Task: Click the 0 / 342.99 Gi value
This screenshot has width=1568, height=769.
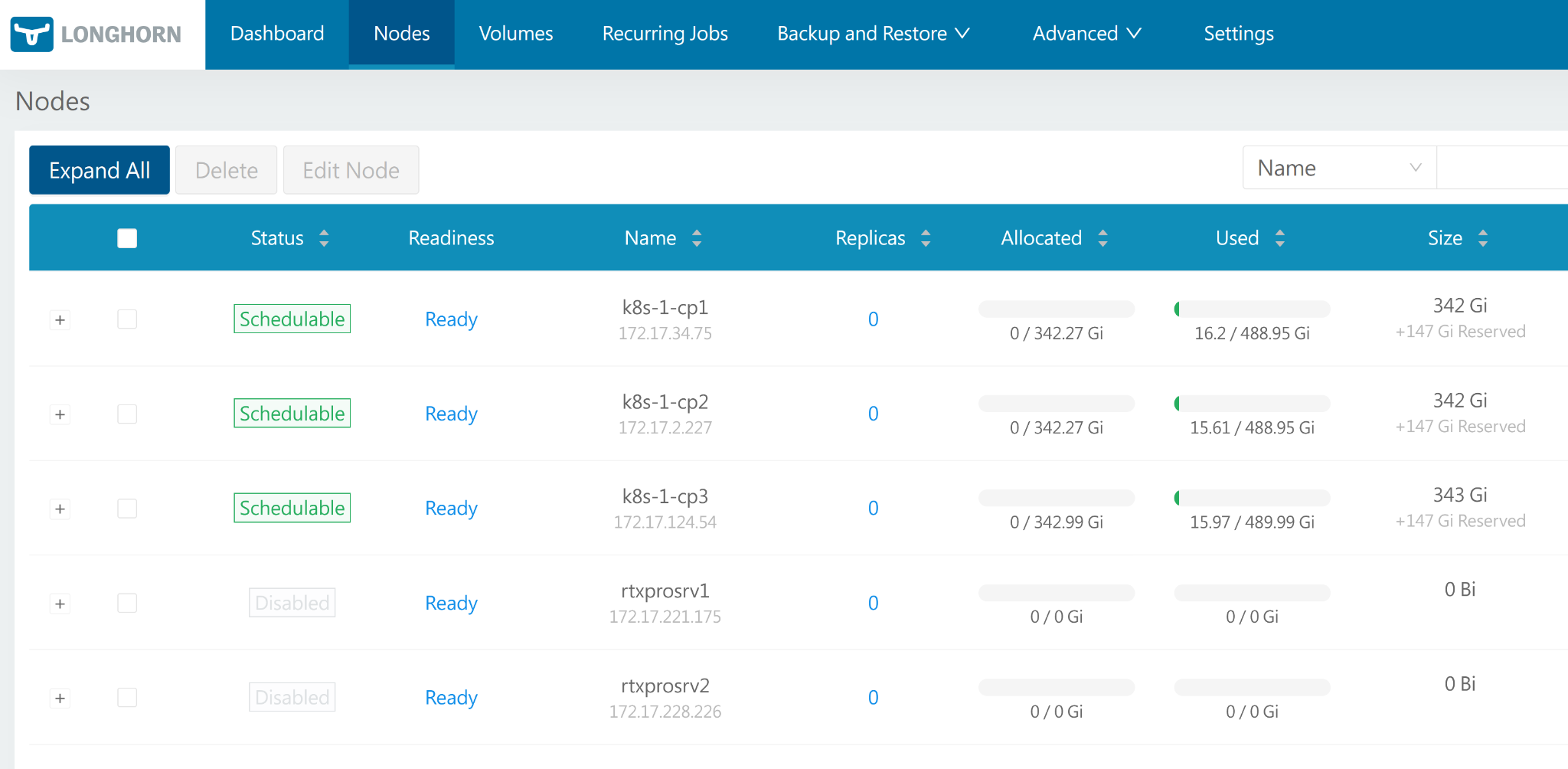Action: 1057,522
